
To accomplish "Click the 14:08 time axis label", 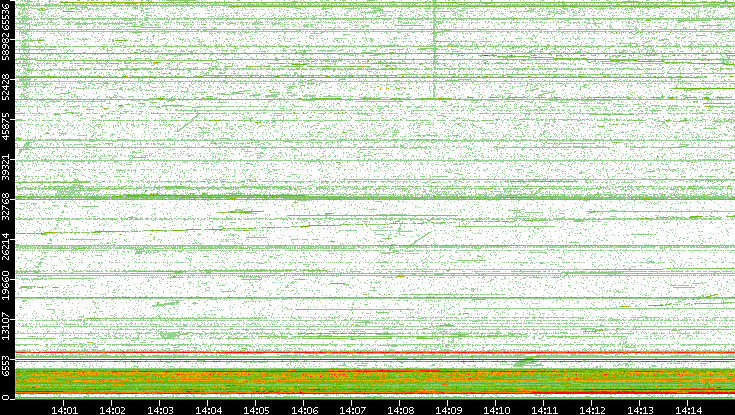I will 400,410.
